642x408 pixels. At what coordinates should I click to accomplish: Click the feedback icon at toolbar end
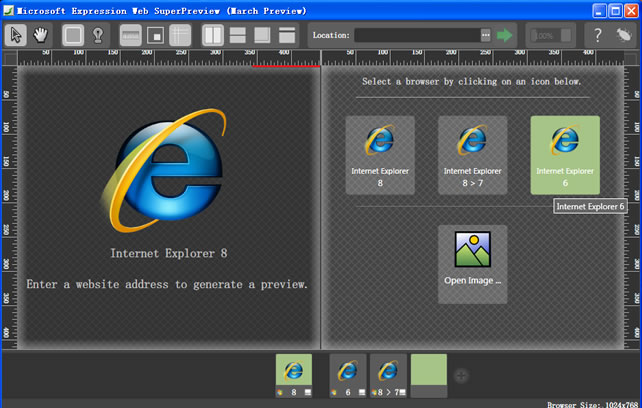coord(623,35)
